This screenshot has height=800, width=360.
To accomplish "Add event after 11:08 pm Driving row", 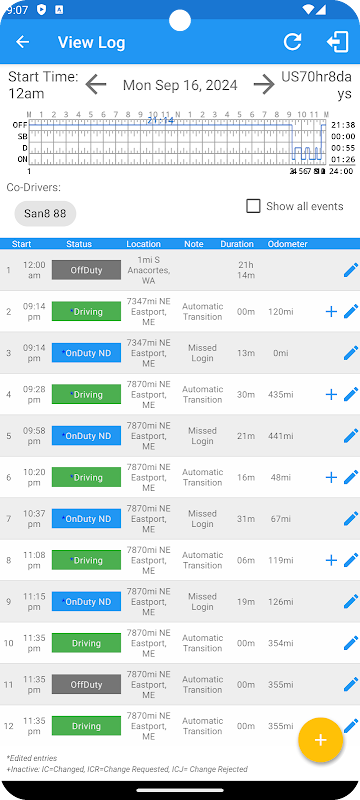I will pyautogui.click(x=331, y=560).
